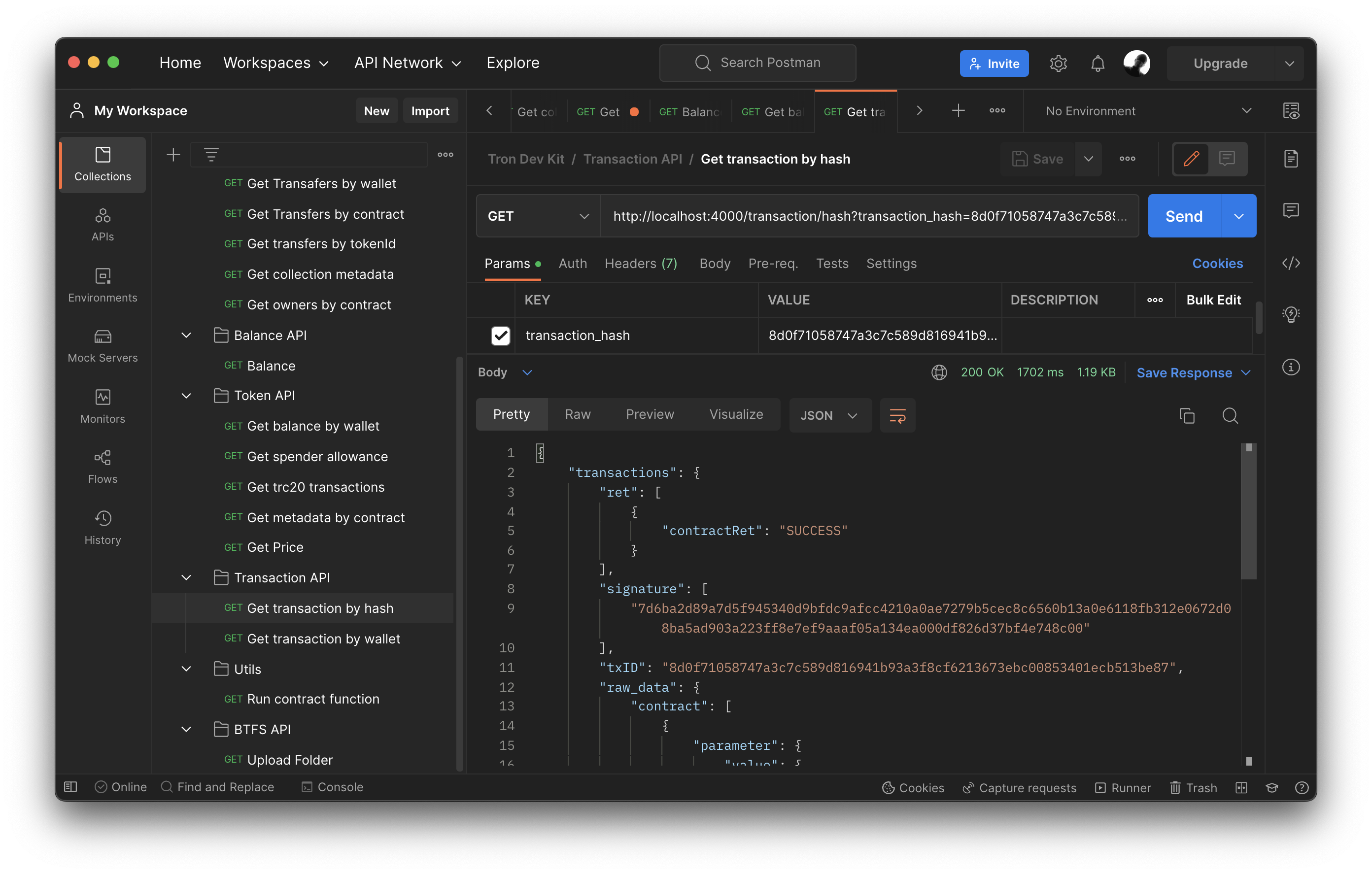Toggle sidebar visibility in the status bar
This screenshot has width=1372, height=874.
coord(70,787)
